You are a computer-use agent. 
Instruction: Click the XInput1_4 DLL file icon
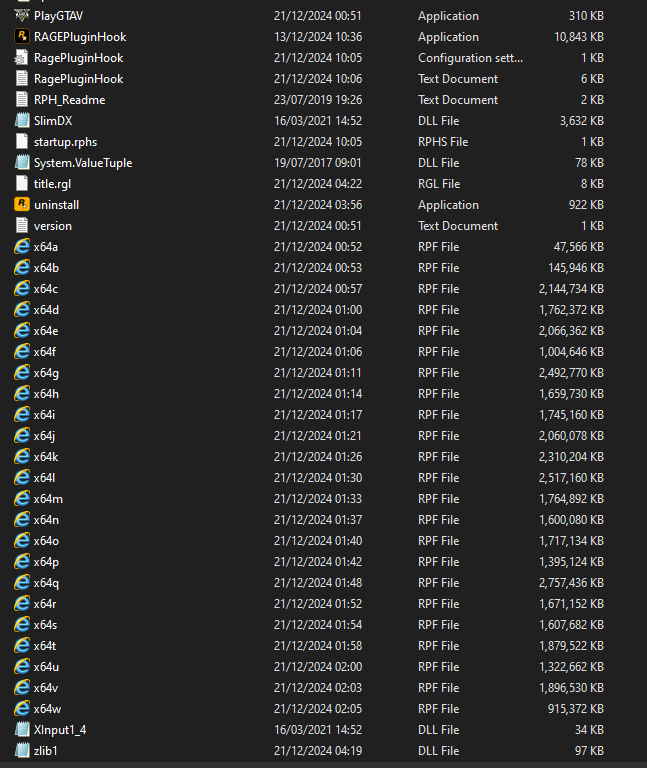(22, 730)
